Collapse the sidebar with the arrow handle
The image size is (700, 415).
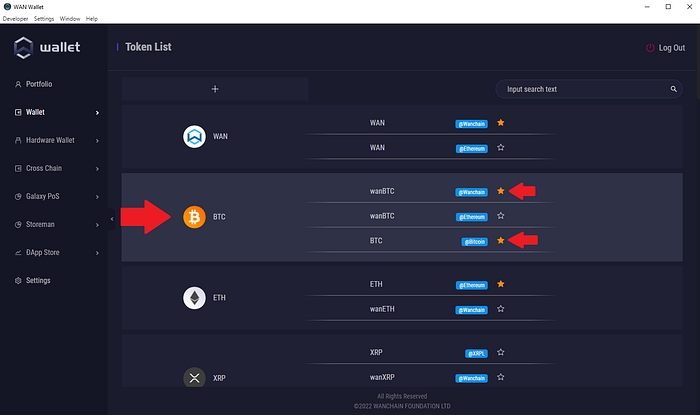coord(111,217)
